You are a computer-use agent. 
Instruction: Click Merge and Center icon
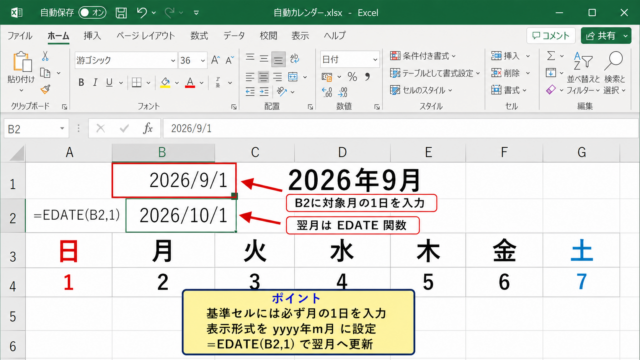coord(293,76)
